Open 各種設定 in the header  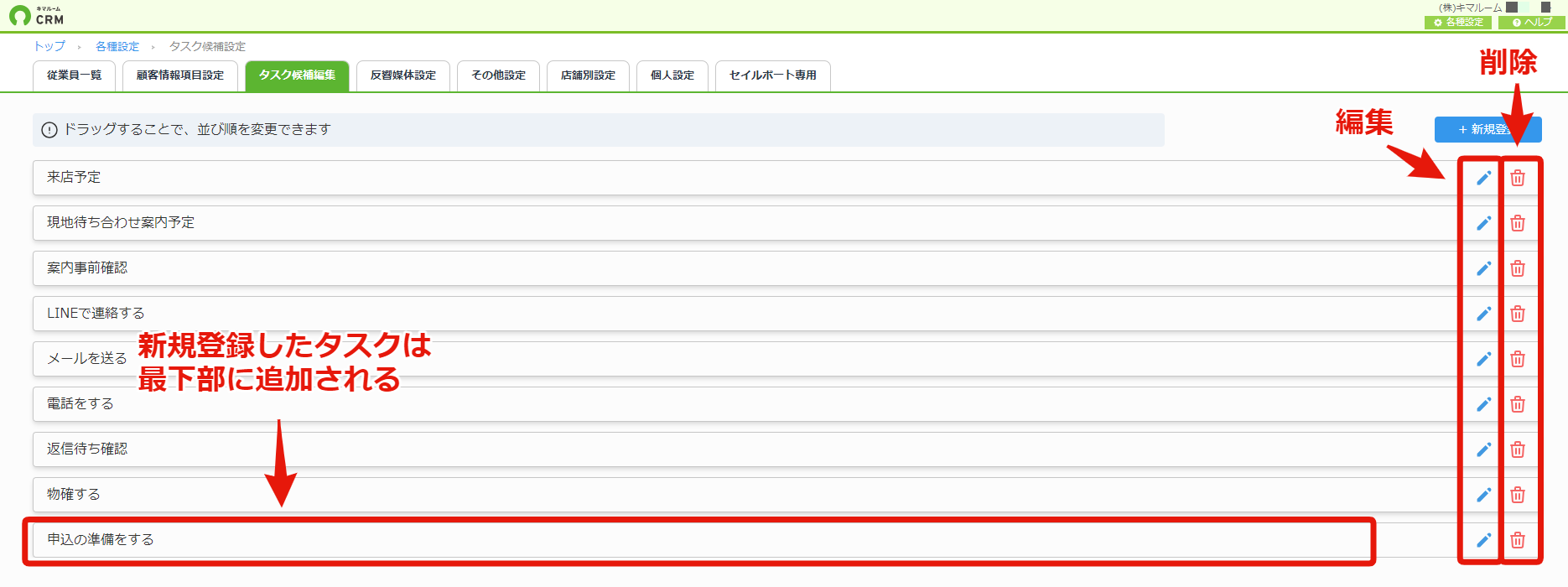(1458, 23)
